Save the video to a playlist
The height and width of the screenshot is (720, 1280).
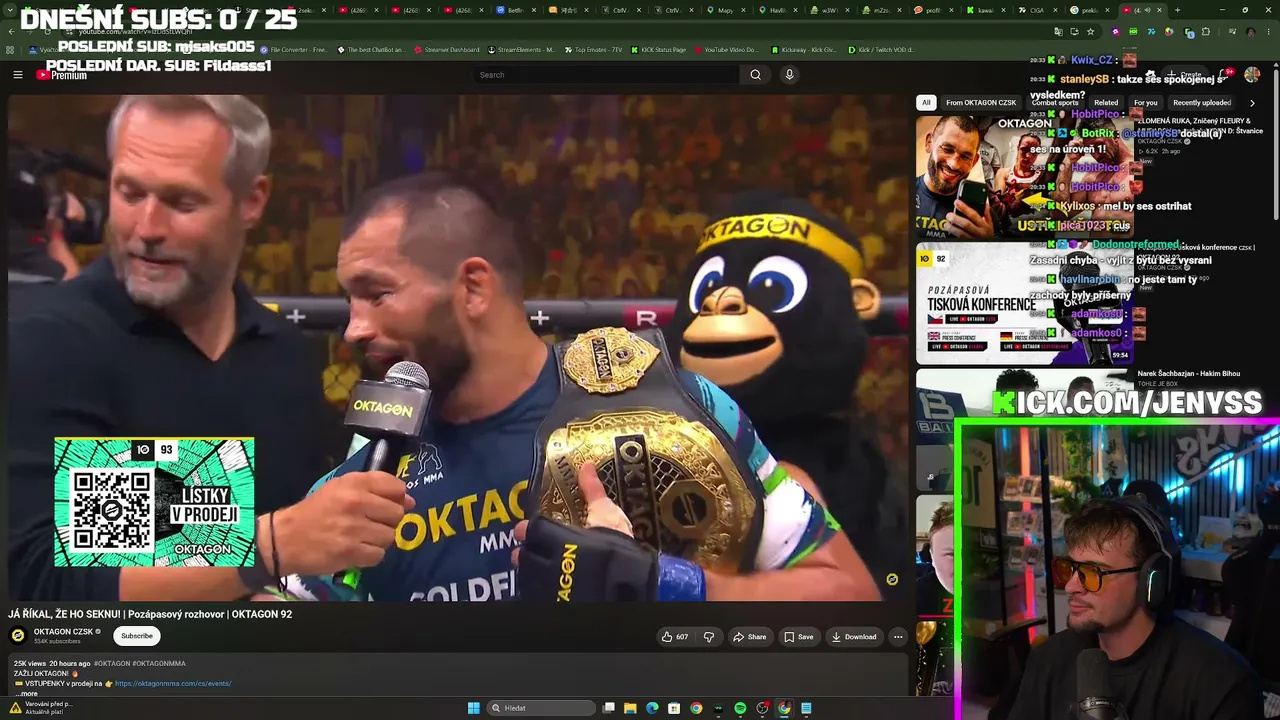799,637
